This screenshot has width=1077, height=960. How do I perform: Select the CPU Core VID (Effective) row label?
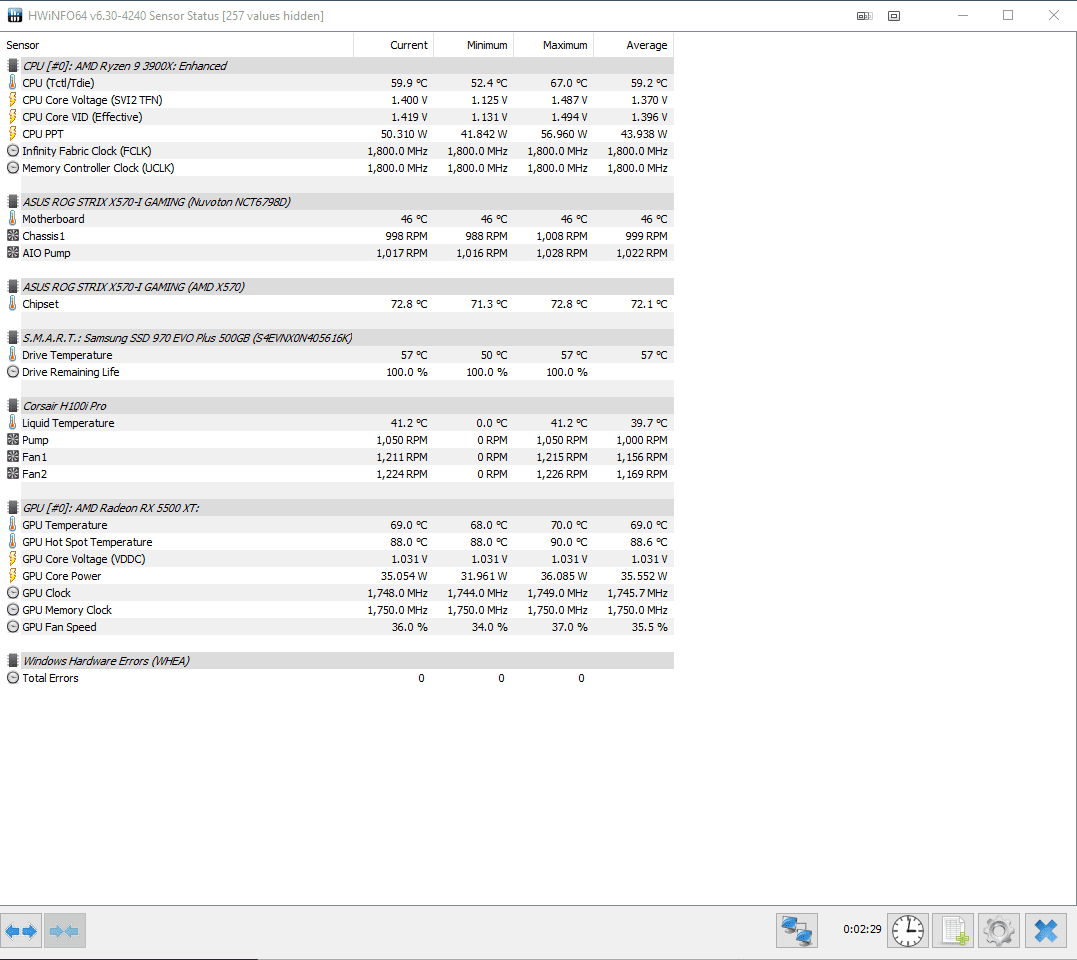[x=82, y=117]
